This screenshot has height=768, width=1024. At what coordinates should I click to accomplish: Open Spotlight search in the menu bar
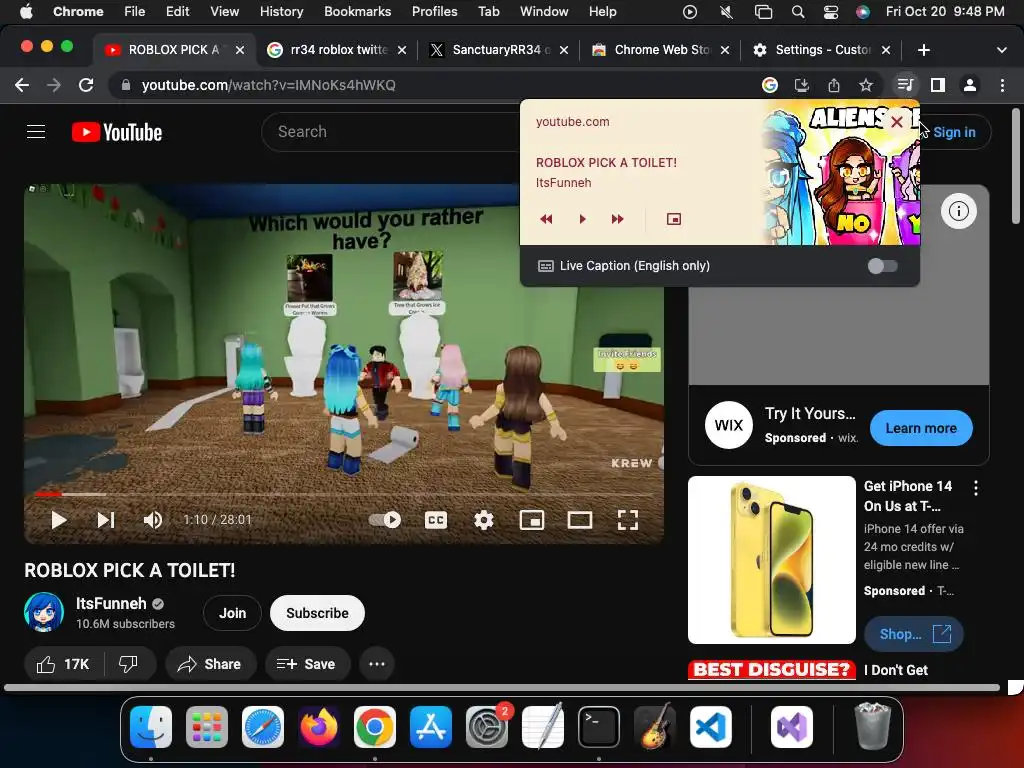coord(797,12)
